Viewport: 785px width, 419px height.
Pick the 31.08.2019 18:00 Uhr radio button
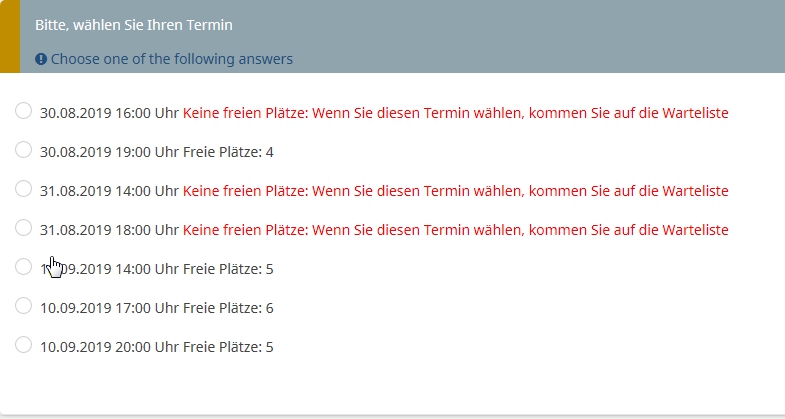(24, 228)
